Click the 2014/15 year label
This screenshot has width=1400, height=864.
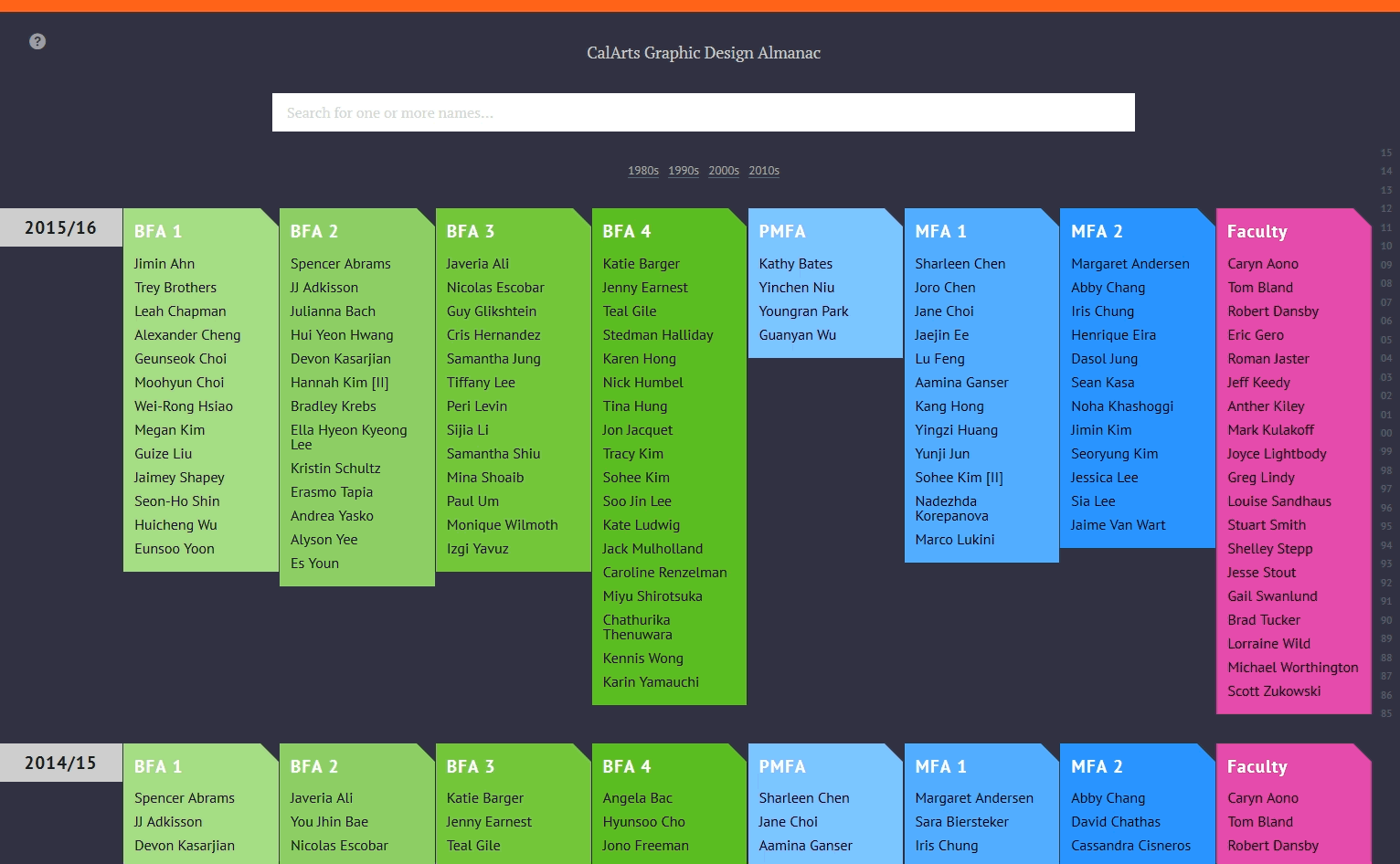tap(60, 763)
